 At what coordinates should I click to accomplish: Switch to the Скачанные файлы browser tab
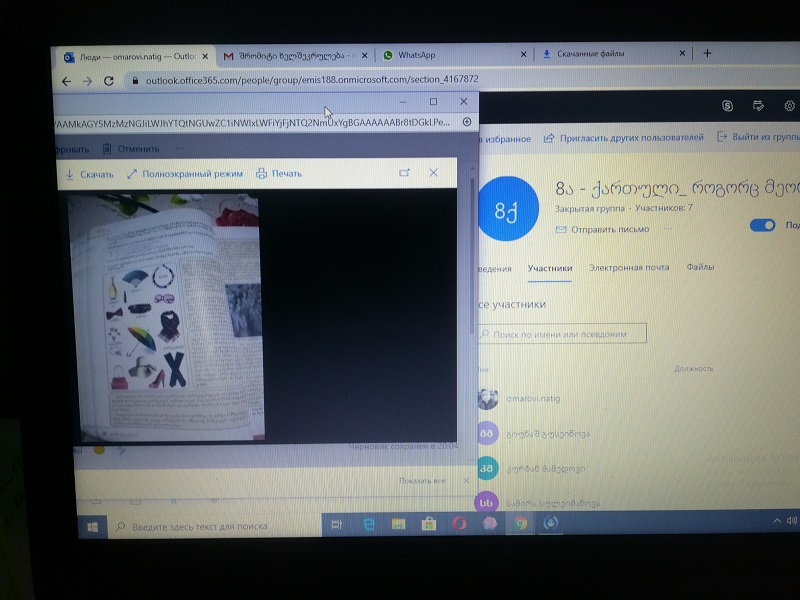click(613, 54)
